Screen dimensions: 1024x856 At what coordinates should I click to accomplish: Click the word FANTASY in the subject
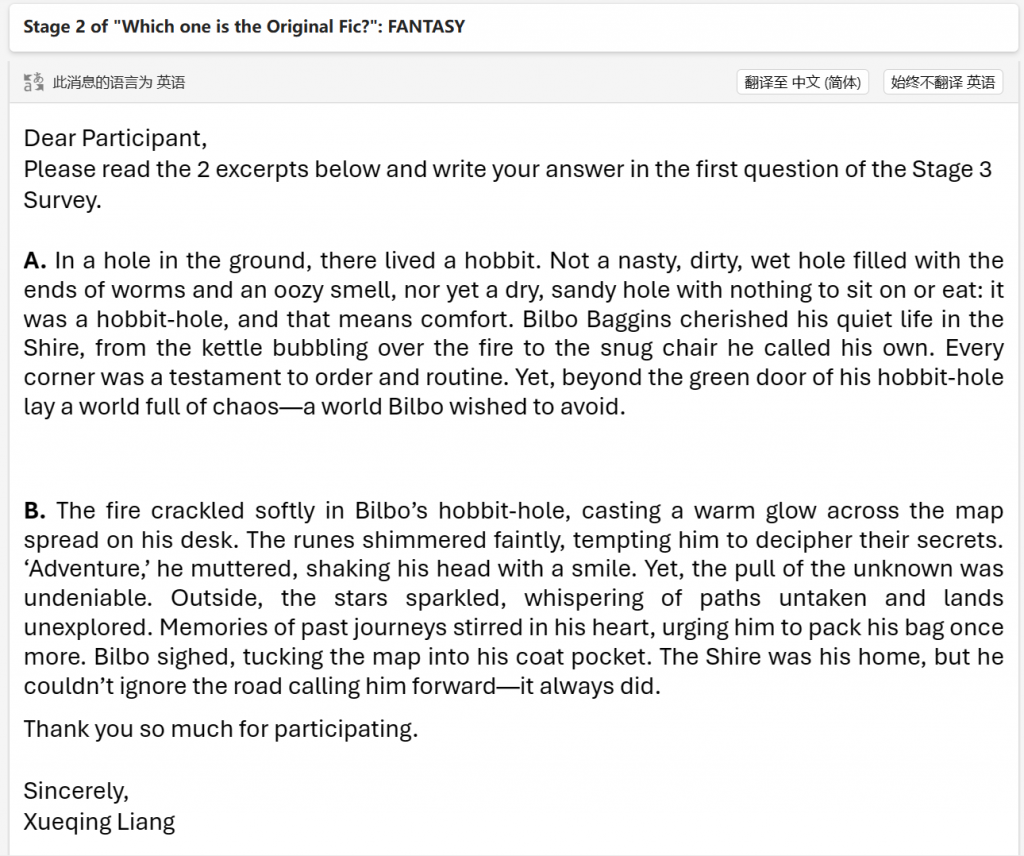coord(426,27)
